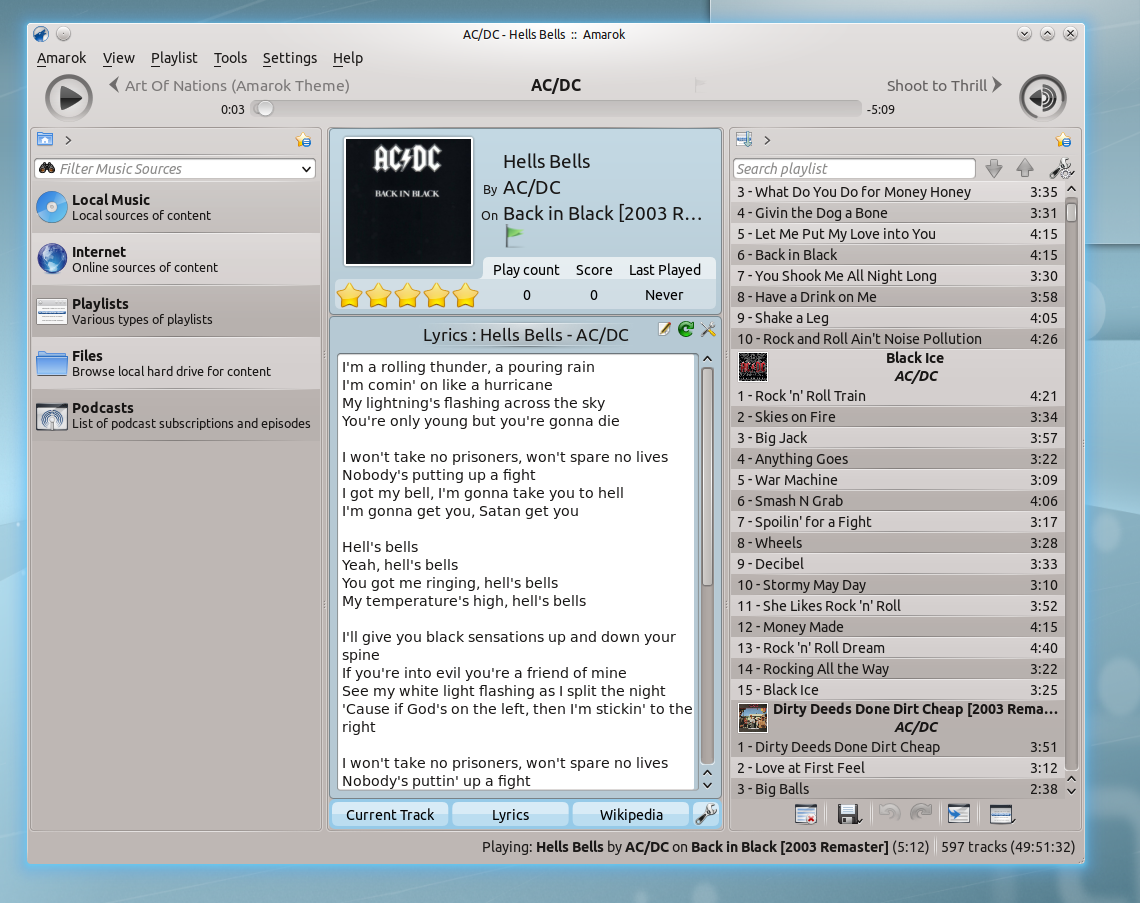Save the current playlist
The image size is (1140, 903).
point(849,813)
